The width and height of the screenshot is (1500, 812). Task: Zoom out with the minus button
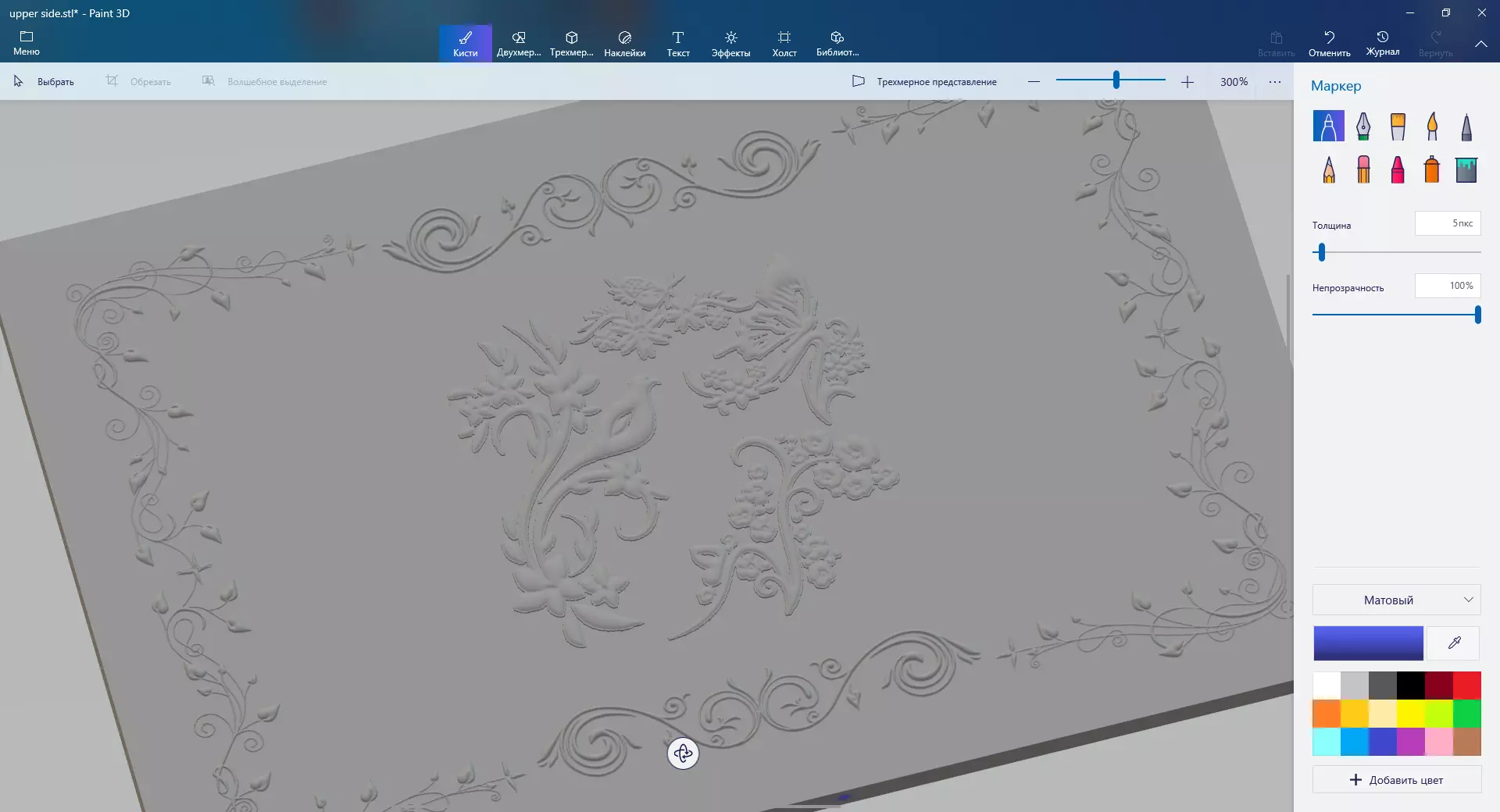pos(1034,81)
